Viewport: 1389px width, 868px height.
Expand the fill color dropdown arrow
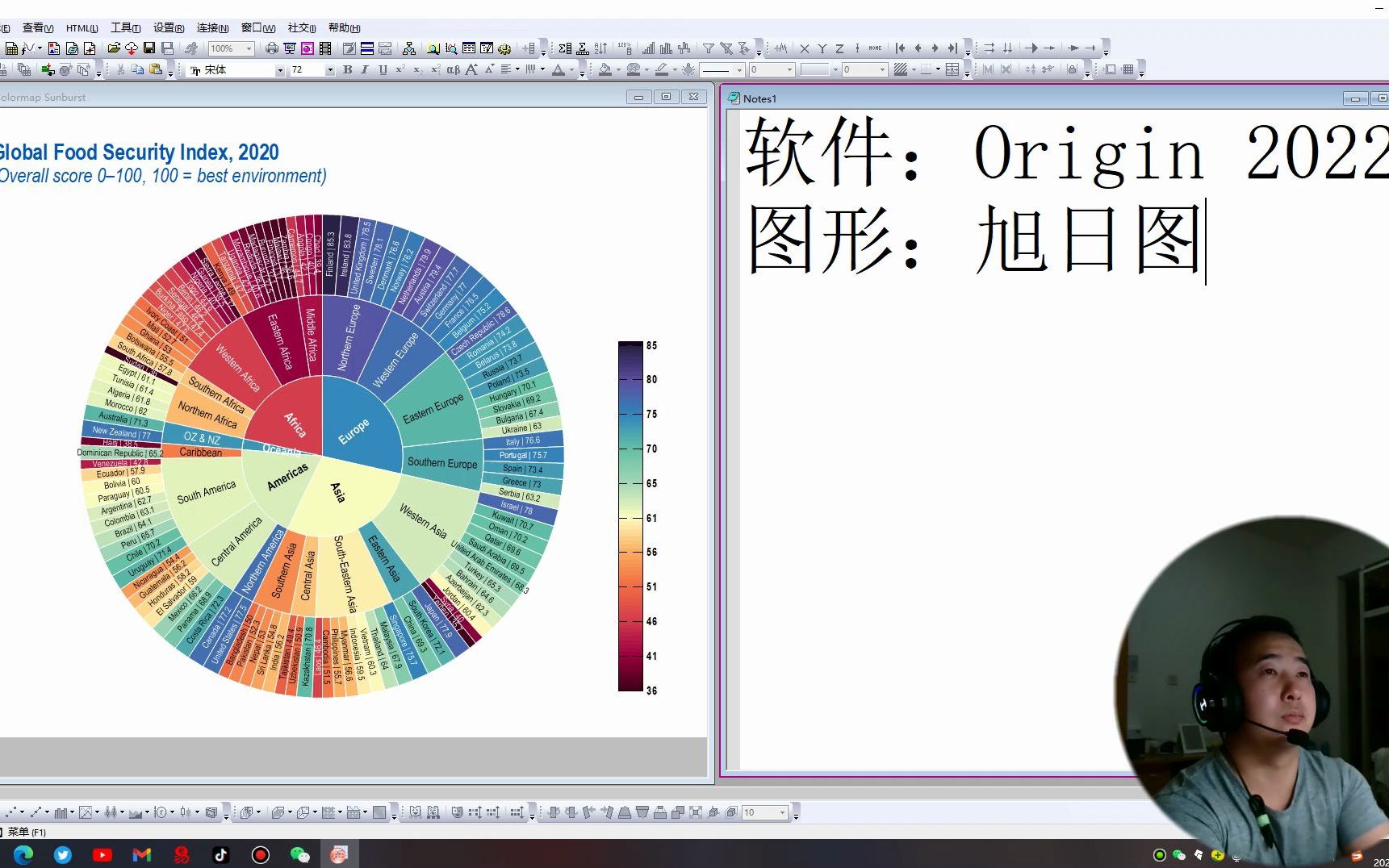(x=618, y=70)
